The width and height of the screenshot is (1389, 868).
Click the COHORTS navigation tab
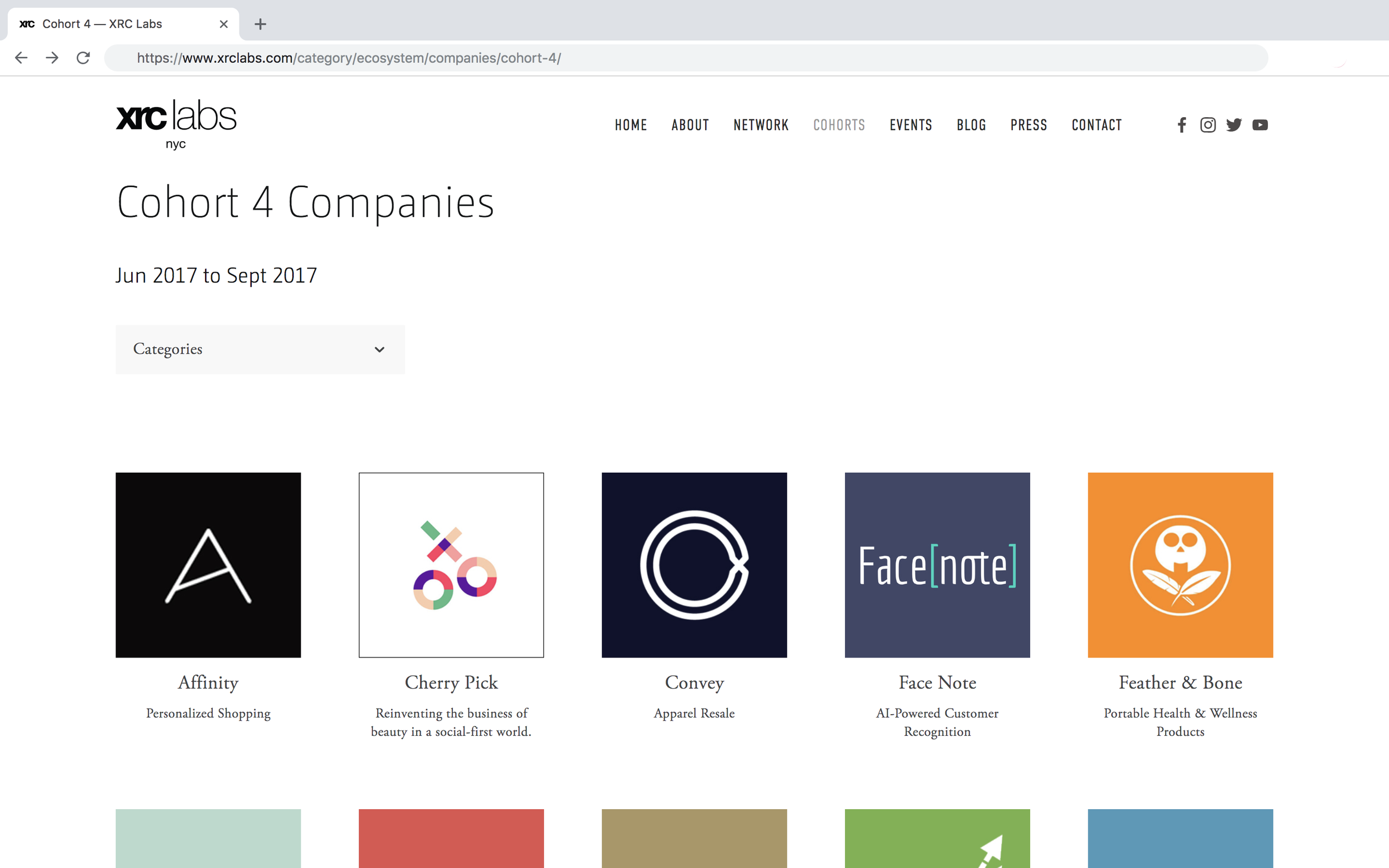coord(839,125)
